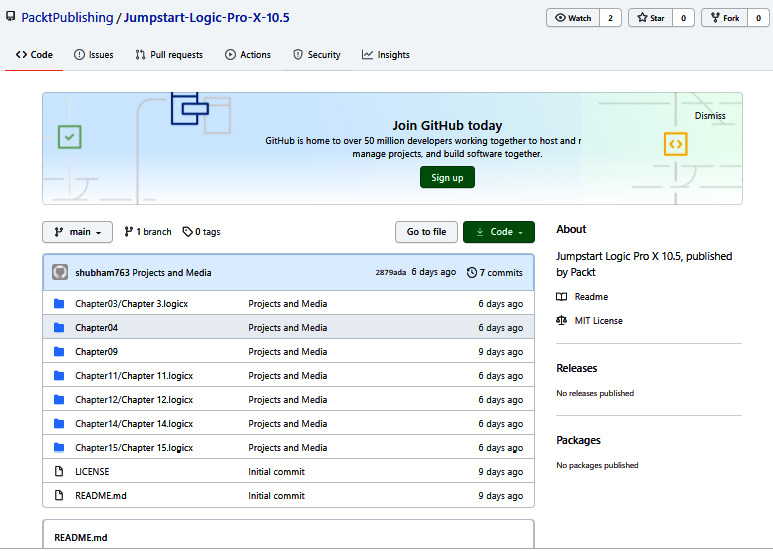
Task: Open Chapter11/Chapter 11.logicx folder
Action: (x=134, y=376)
